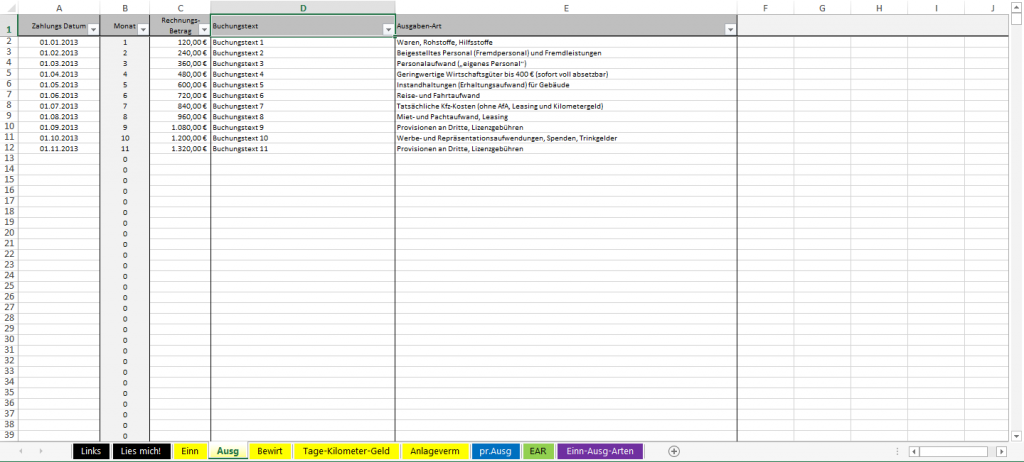1024x462 pixels.
Task: Click the horizontal scrollbar right arrow
Action: [x=1000, y=452]
